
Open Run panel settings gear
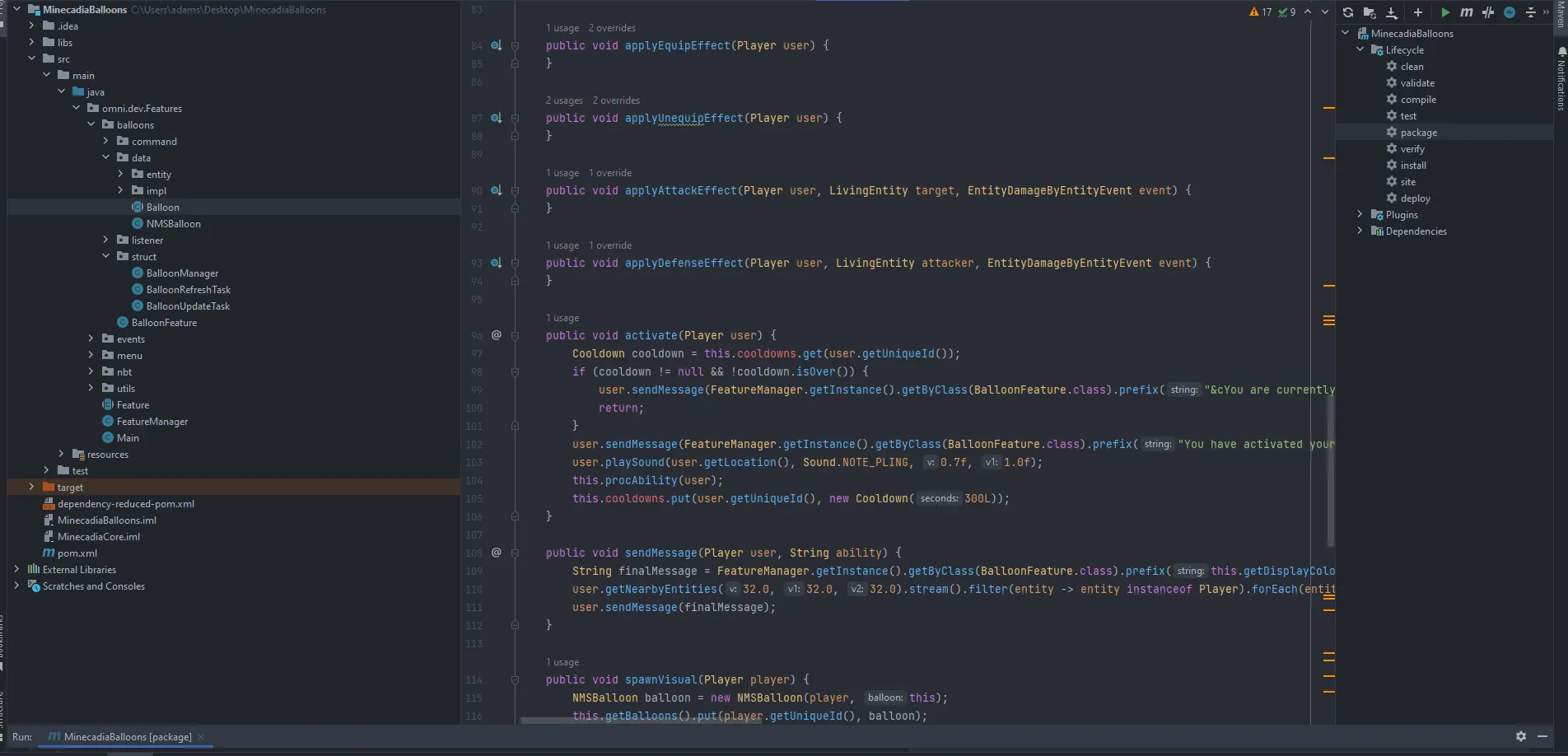click(x=1521, y=736)
